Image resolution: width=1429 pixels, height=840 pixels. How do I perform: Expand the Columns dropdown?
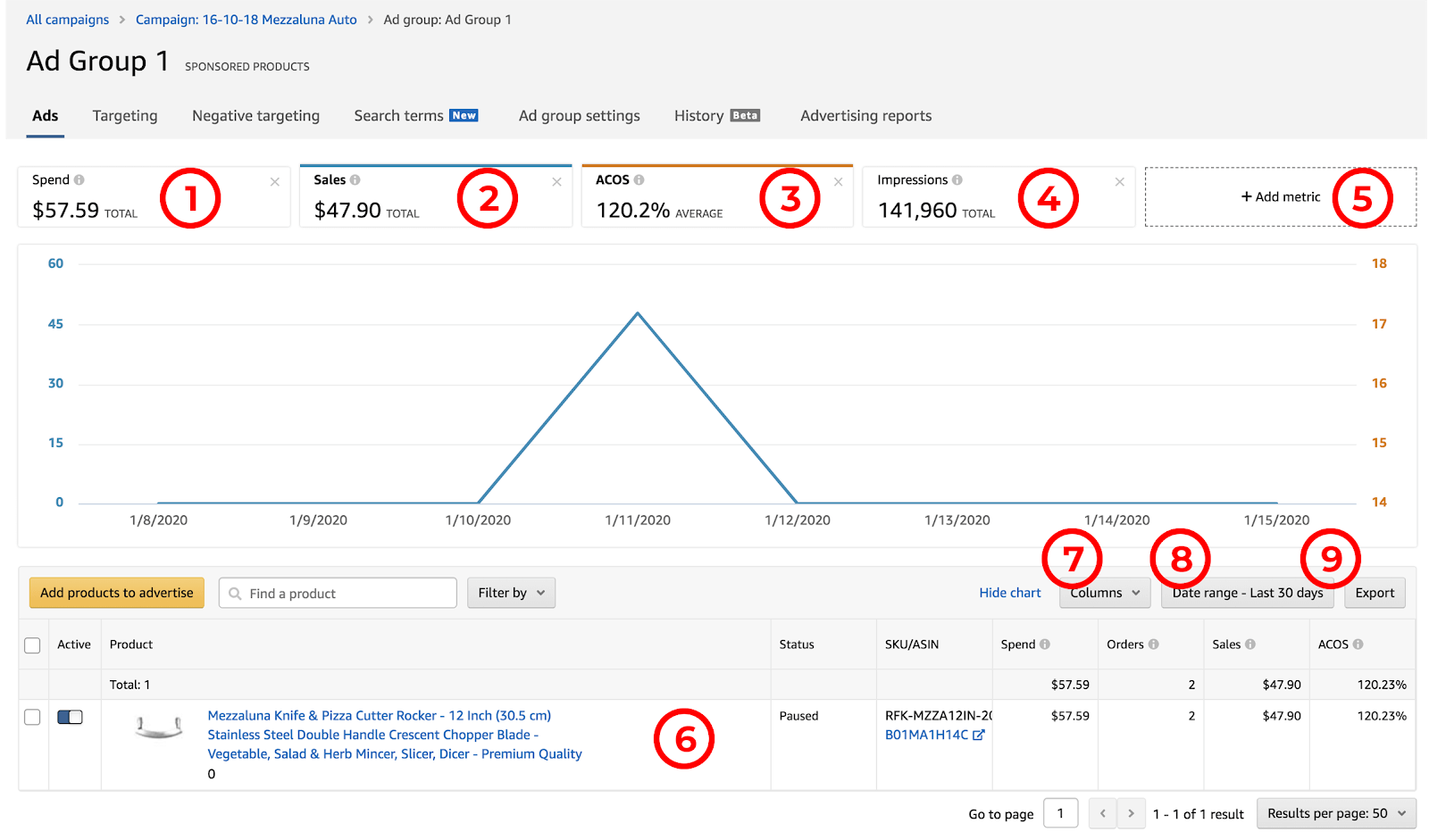point(1105,593)
